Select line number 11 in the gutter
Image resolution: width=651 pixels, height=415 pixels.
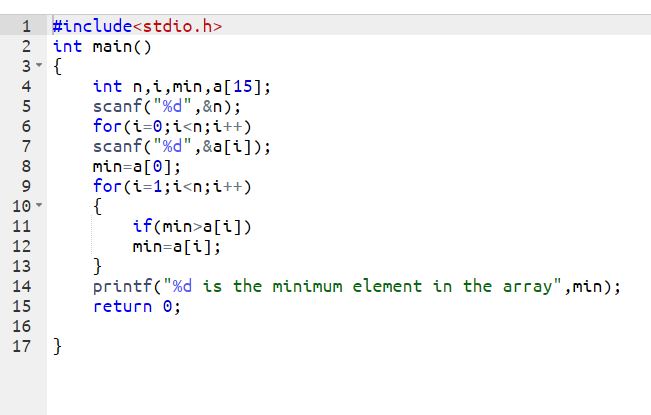coord(22,226)
